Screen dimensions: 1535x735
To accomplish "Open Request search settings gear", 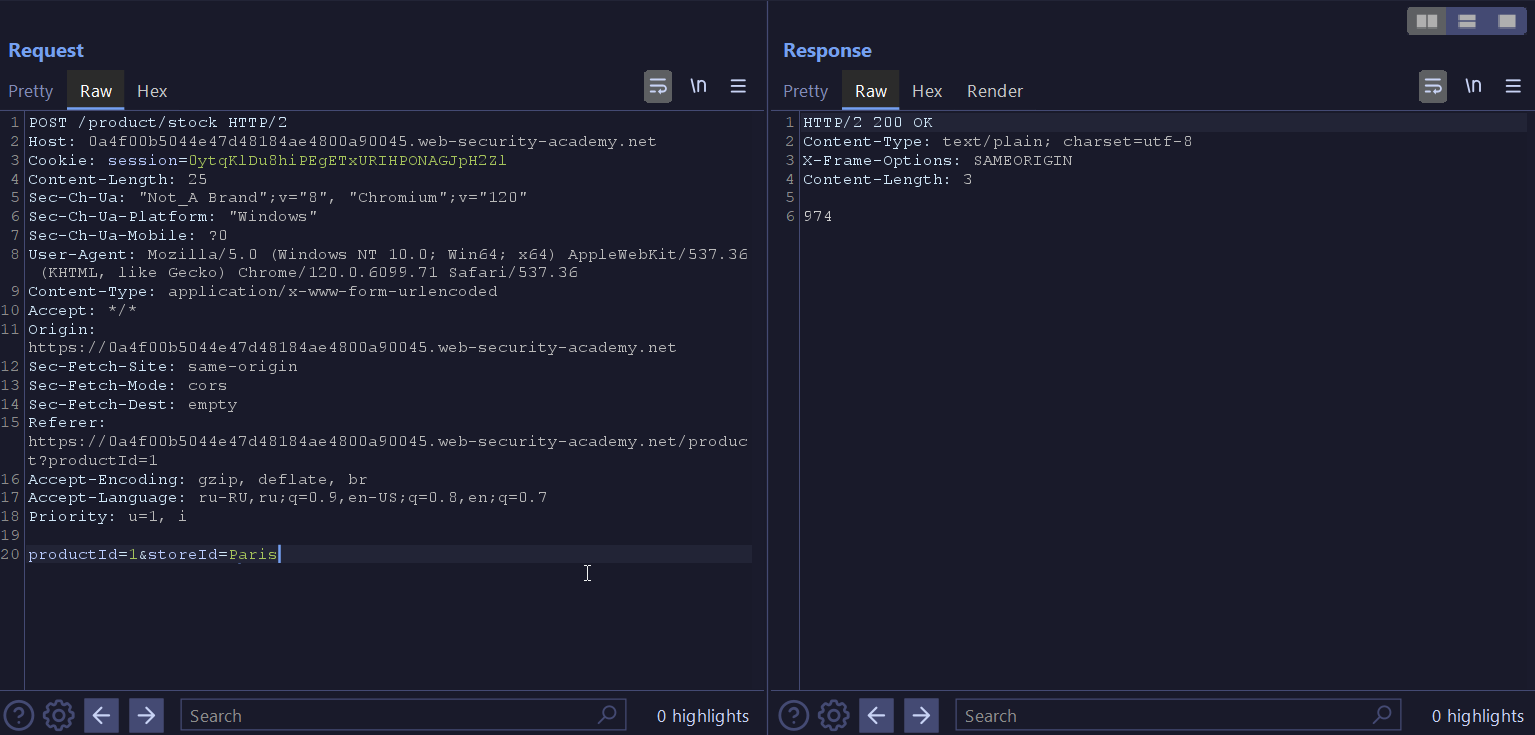I will coord(59,715).
